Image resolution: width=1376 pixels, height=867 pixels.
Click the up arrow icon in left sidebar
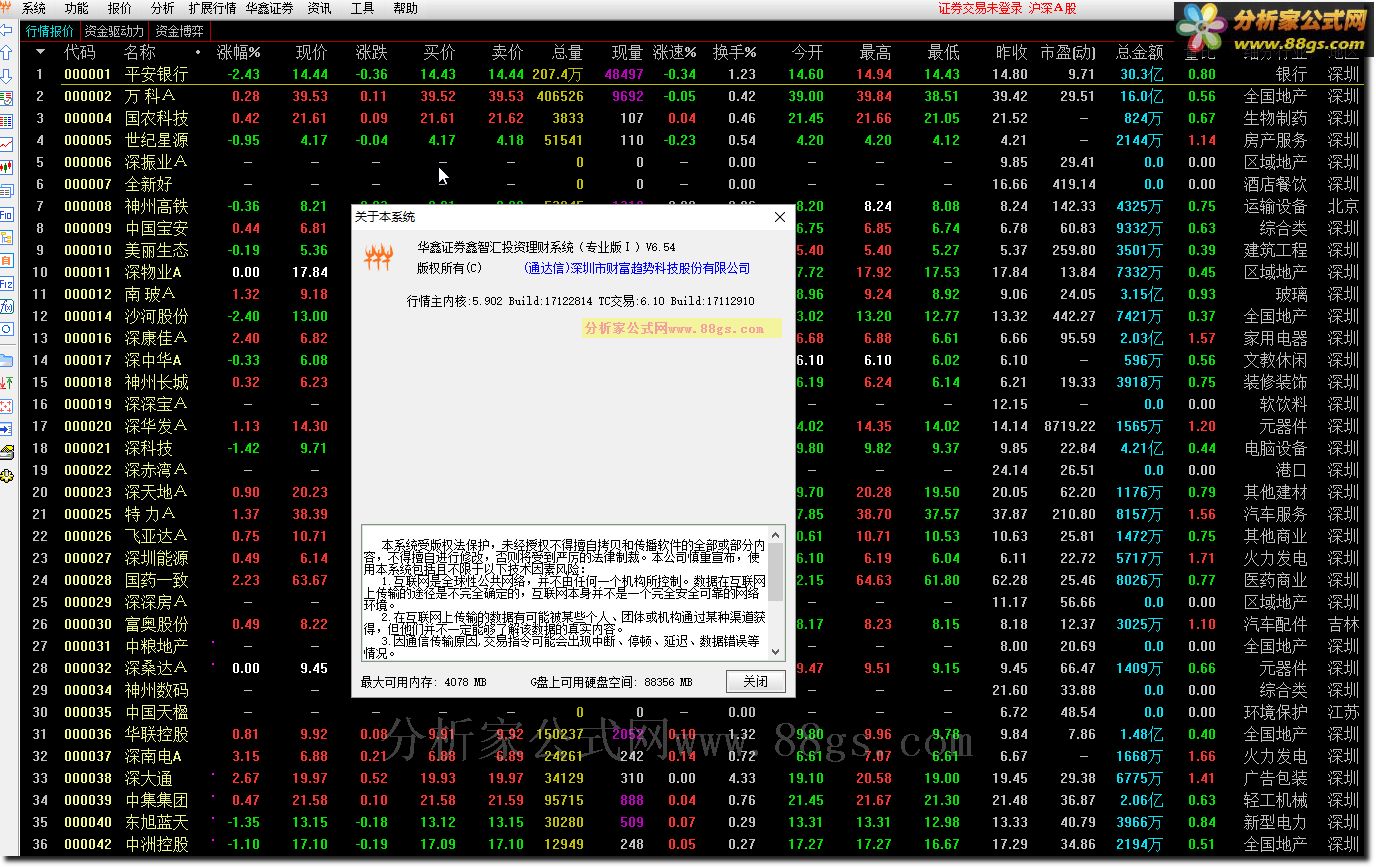click(x=7, y=53)
